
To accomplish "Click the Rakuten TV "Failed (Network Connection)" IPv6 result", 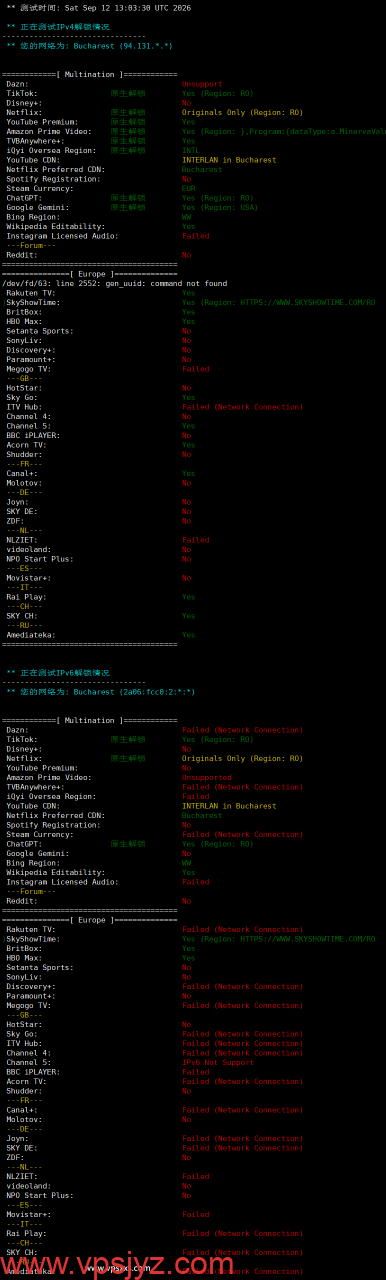I will pyautogui.click(x=242, y=929).
